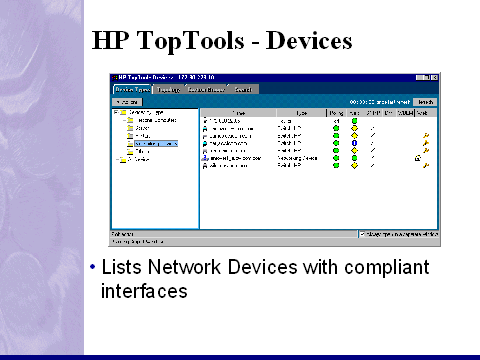Sort by the Type column header

click(301, 113)
